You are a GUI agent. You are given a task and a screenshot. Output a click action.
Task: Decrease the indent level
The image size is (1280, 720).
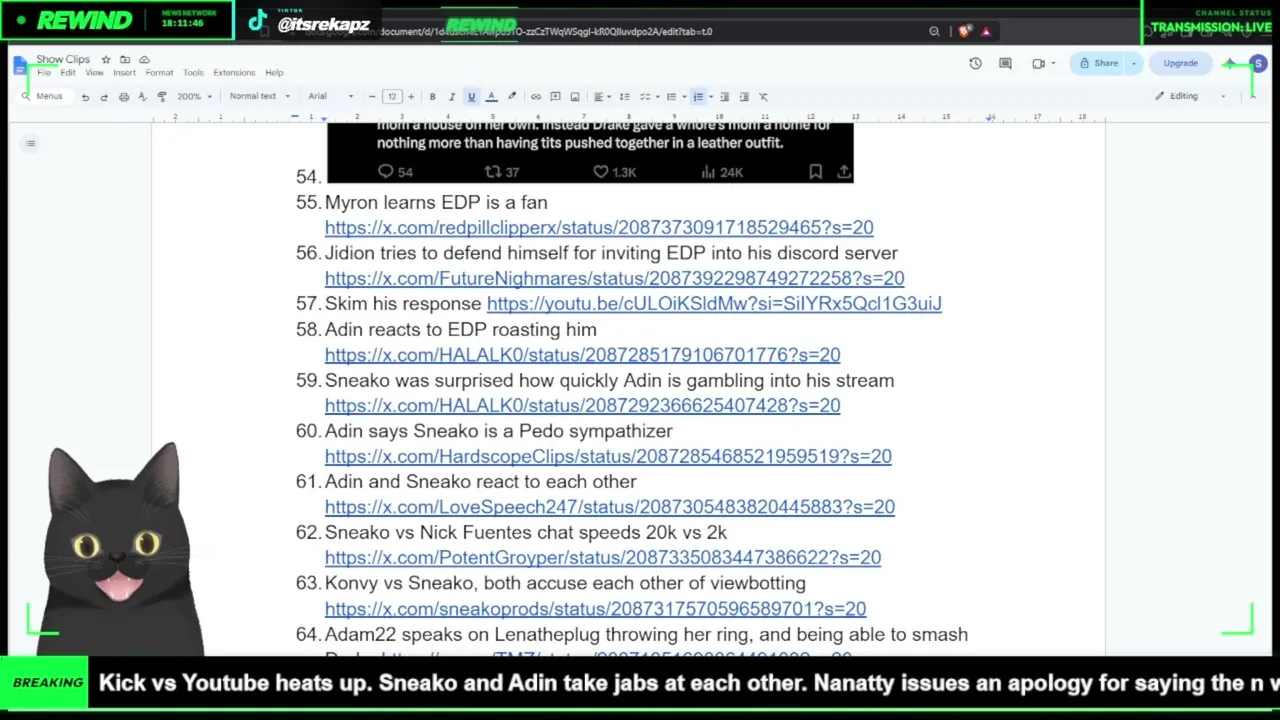click(x=724, y=97)
